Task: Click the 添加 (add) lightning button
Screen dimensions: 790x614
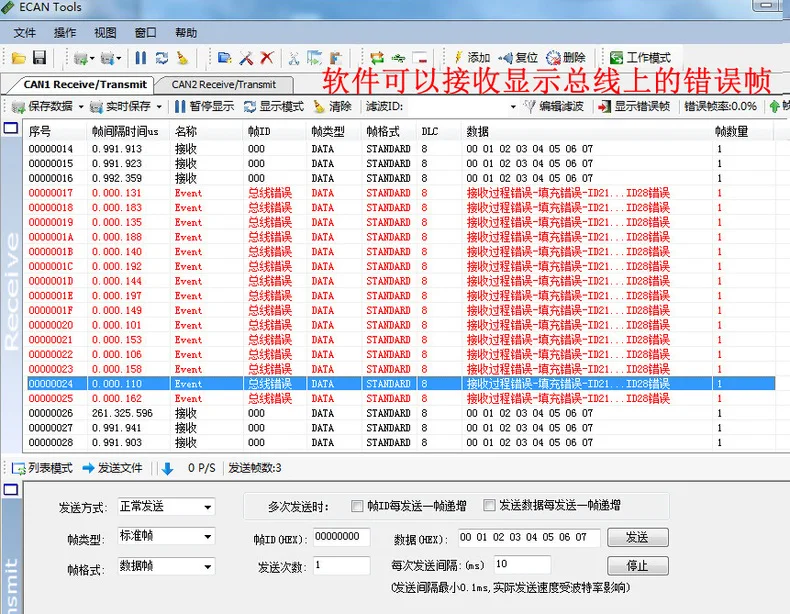Action: pyautogui.click(x=472, y=58)
